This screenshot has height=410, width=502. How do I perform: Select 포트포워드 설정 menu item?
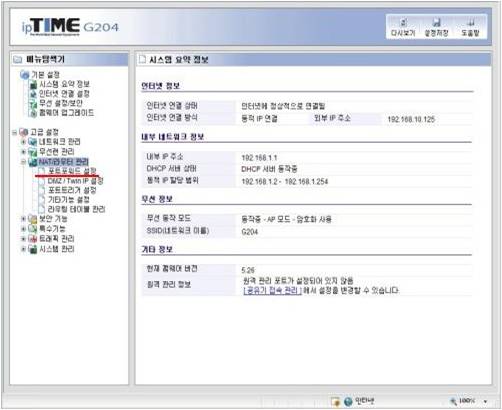(x=72, y=171)
